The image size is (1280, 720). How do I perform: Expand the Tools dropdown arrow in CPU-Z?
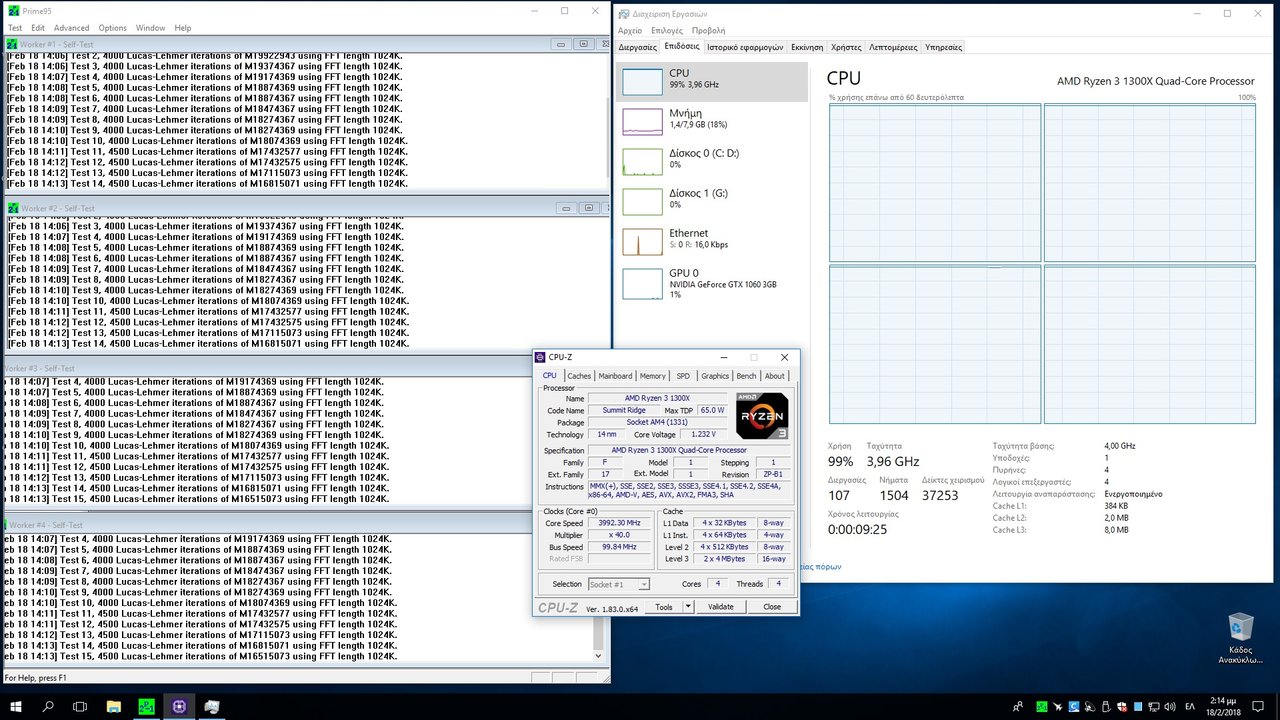click(688, 607)
